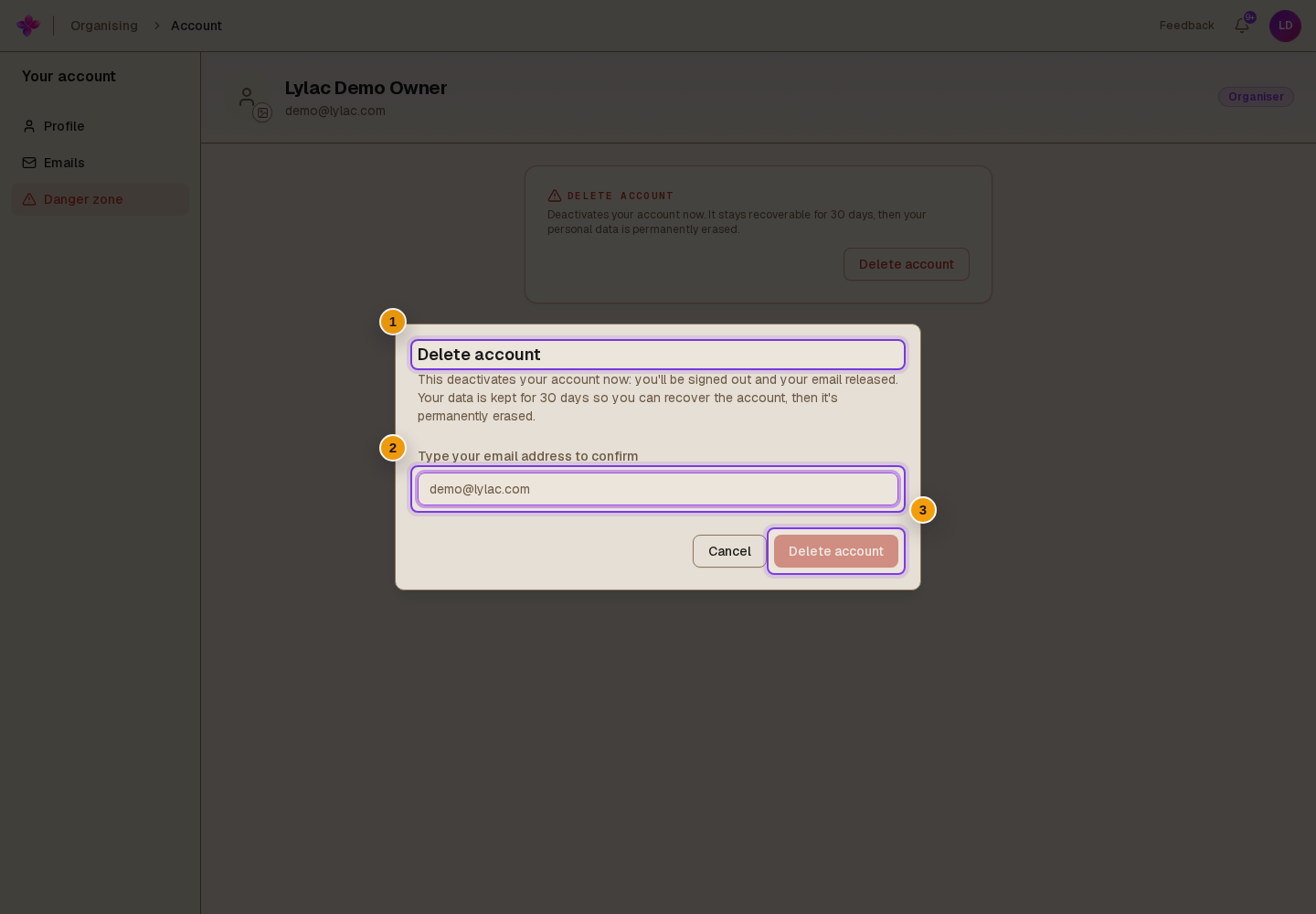
Task: Click the Lylac flower logo
Action: click(x=28, y=26)
